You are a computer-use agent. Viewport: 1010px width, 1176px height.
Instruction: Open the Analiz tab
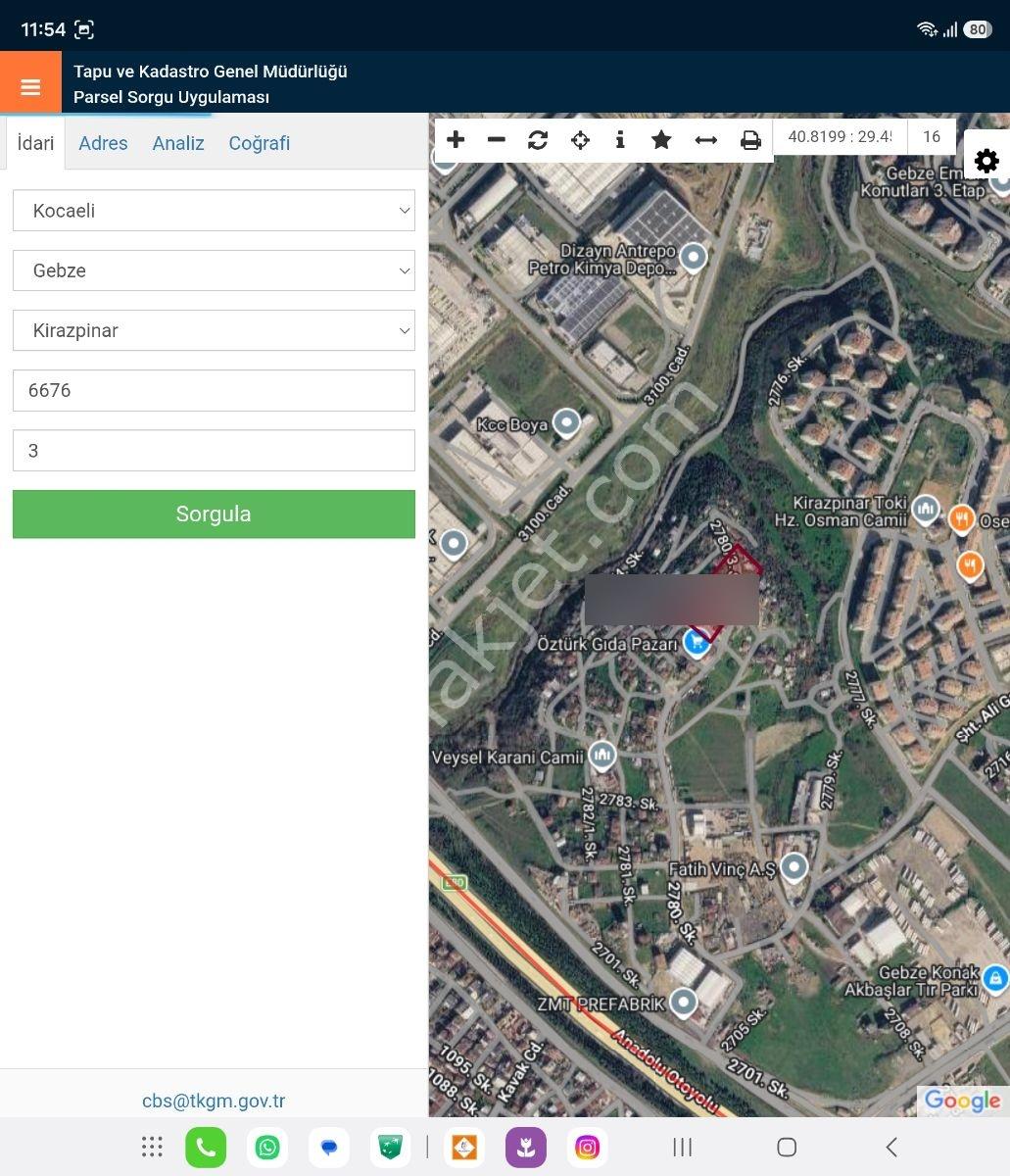(178, 143)
